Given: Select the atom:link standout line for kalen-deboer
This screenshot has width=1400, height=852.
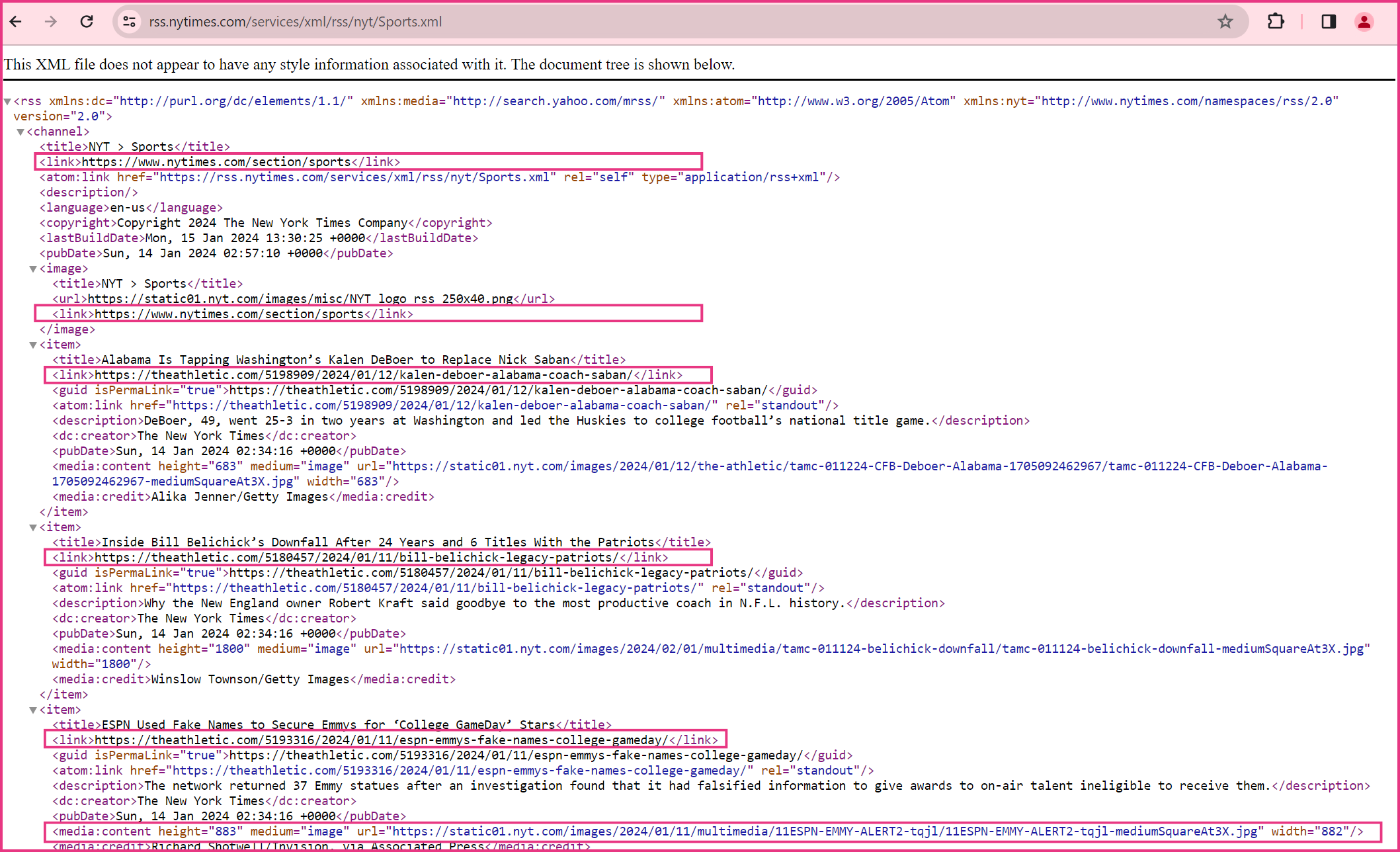Looking at the screenshot, I should [446, 405].
